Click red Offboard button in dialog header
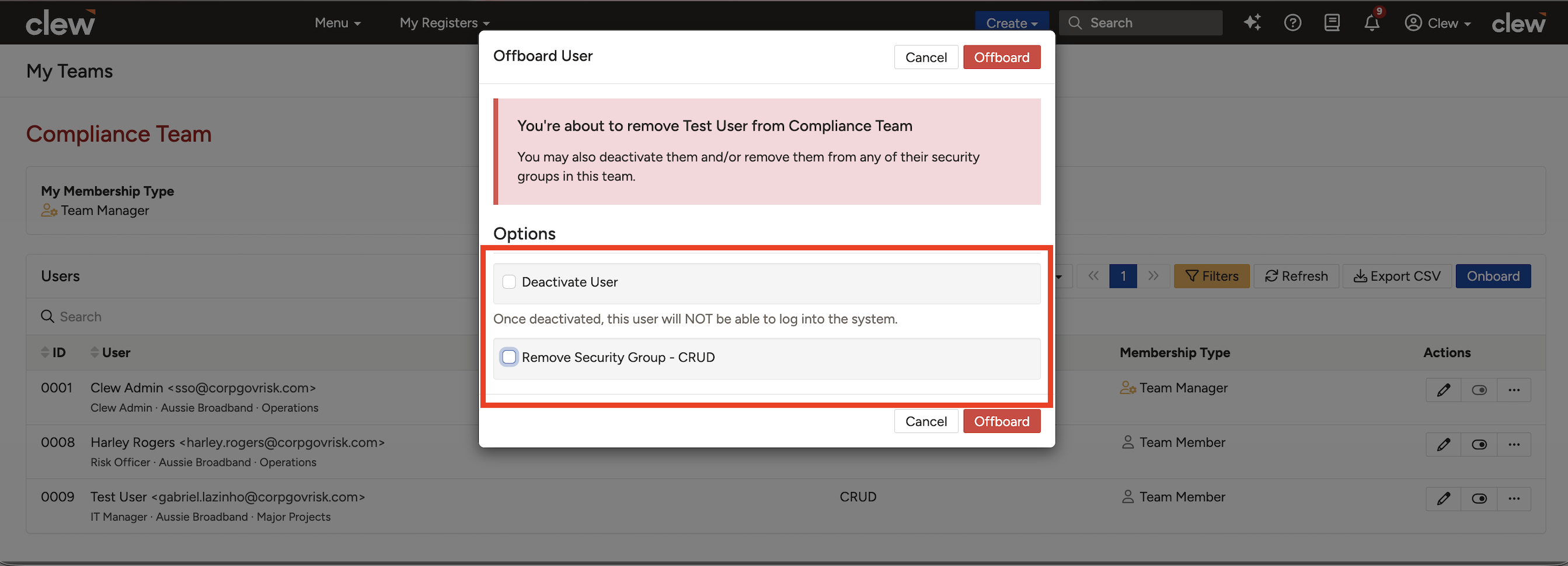 click(1001, 57)
